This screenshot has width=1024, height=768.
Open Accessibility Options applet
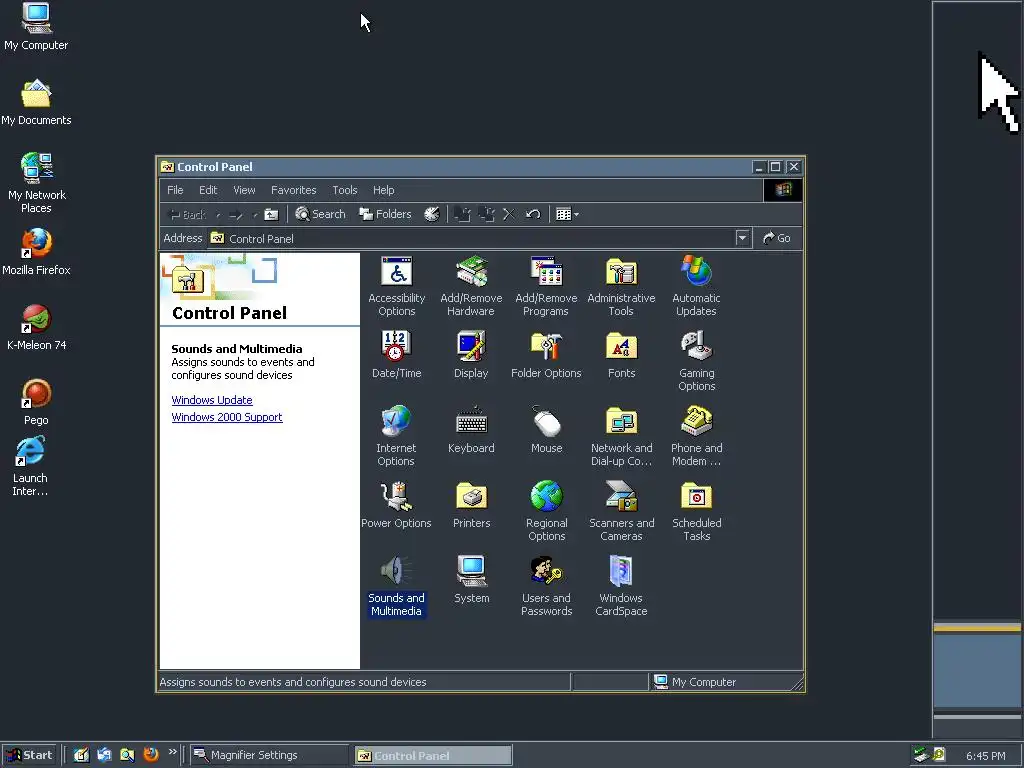(396, 286)
